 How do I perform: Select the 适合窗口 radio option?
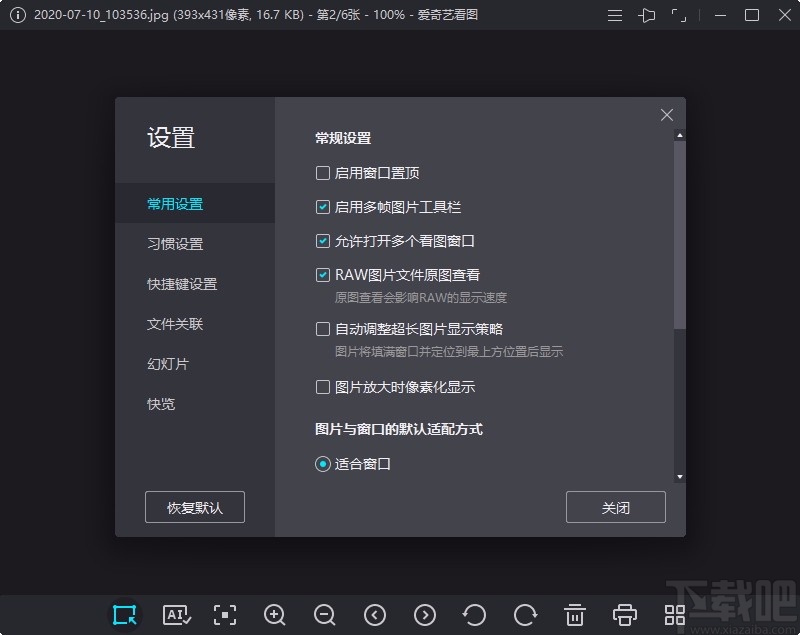pyautogui.click(x=322, y=464)
